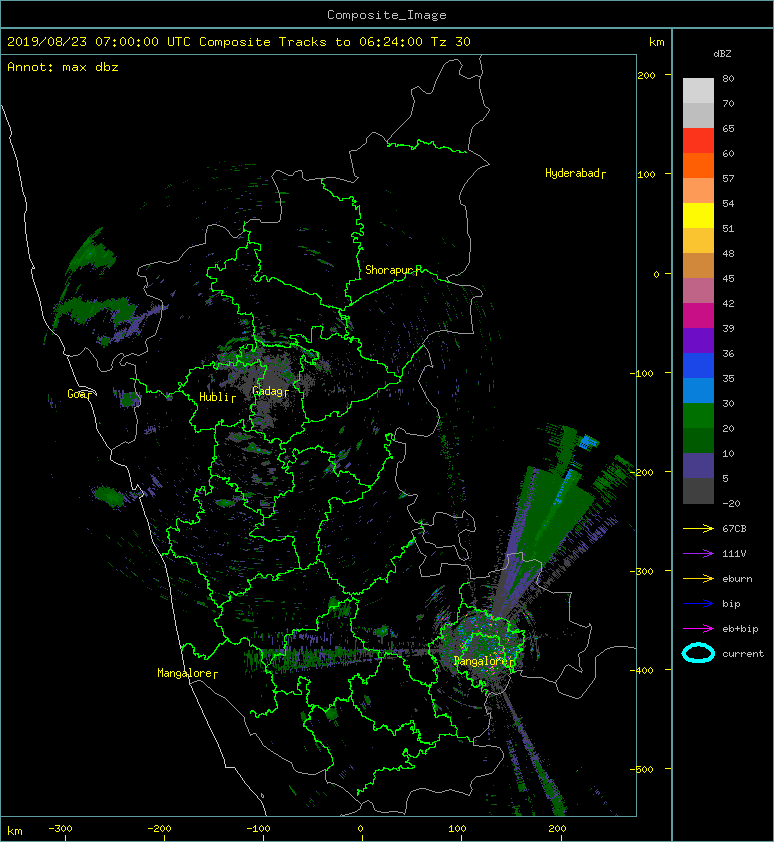Click the 0 tick on bottom axis
774x842 pixels.
coord(360,829)
